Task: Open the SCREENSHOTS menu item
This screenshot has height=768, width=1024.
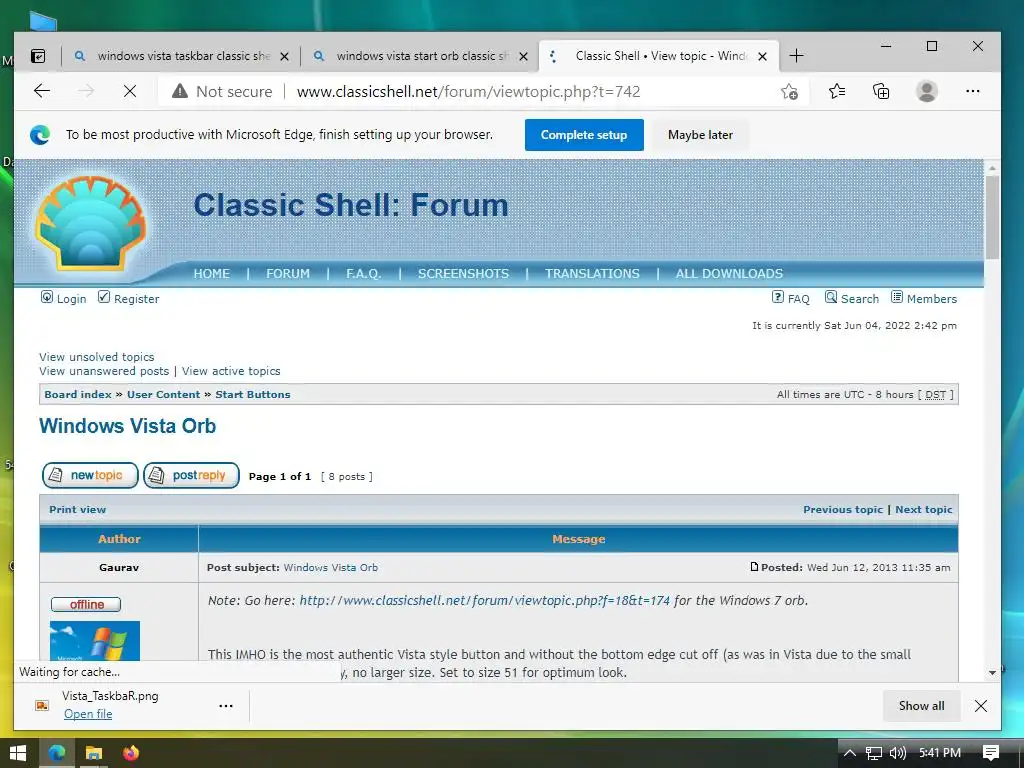Action: point(464,274)
